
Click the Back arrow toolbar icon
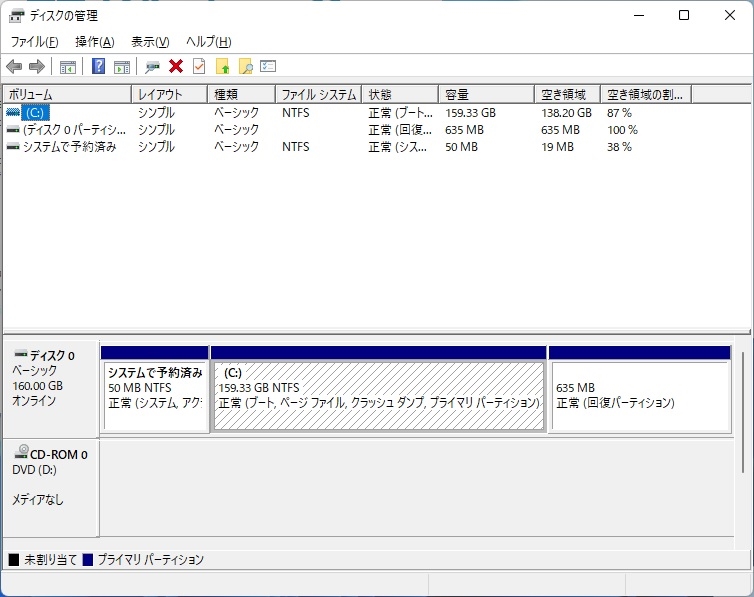coord(14,66)
